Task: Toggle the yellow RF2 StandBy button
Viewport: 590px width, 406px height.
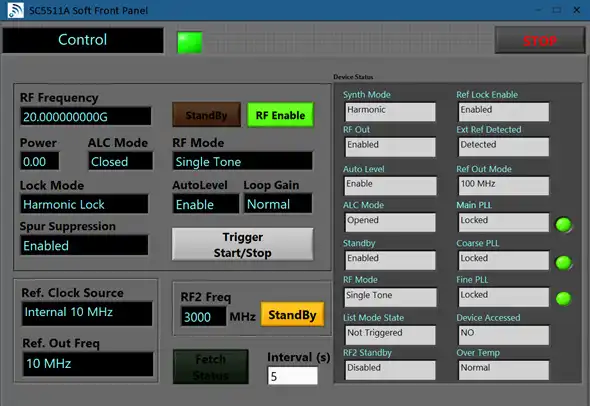Action: 292,314
